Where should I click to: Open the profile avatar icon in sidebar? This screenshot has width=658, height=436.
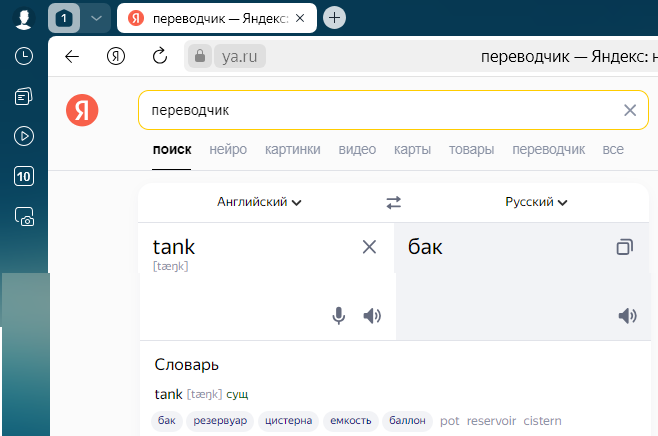(x=24, y=19)
